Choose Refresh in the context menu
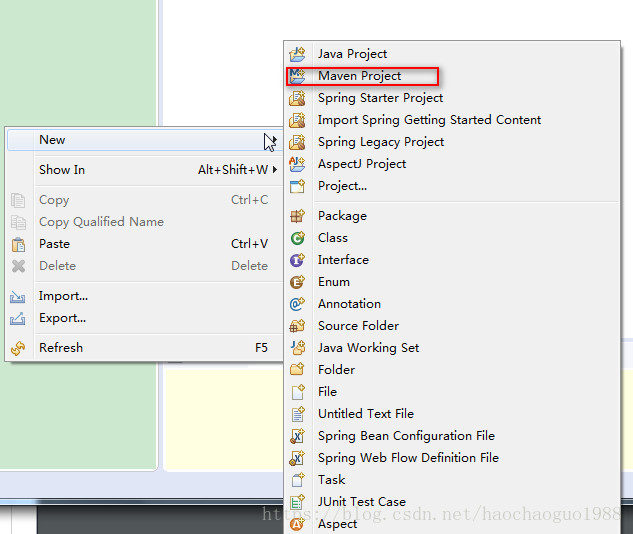Image resolution: width=633 pixels, height=534 pixels. (145, 348)
